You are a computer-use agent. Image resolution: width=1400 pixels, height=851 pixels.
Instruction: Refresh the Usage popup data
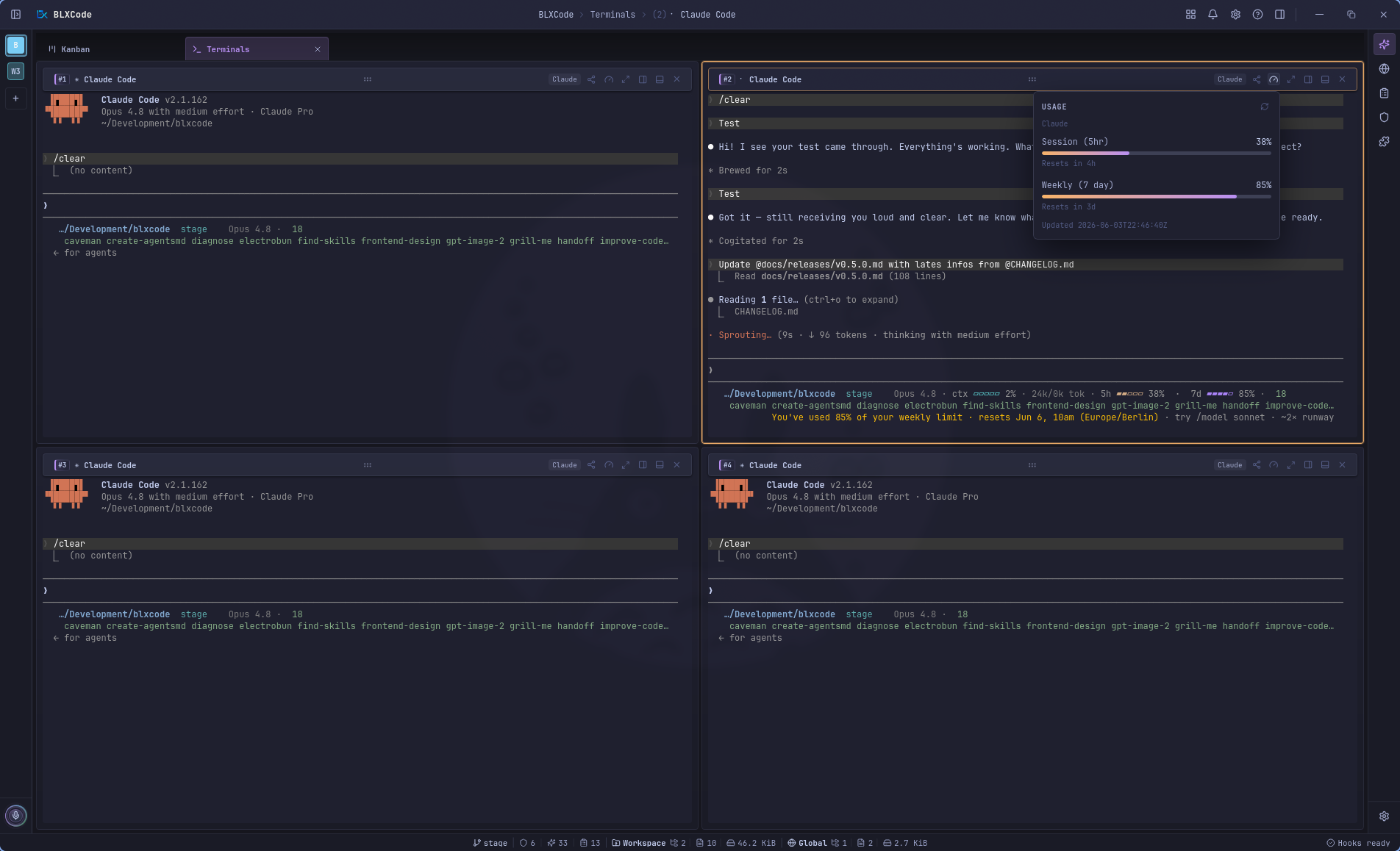[x=1265, y=107]
